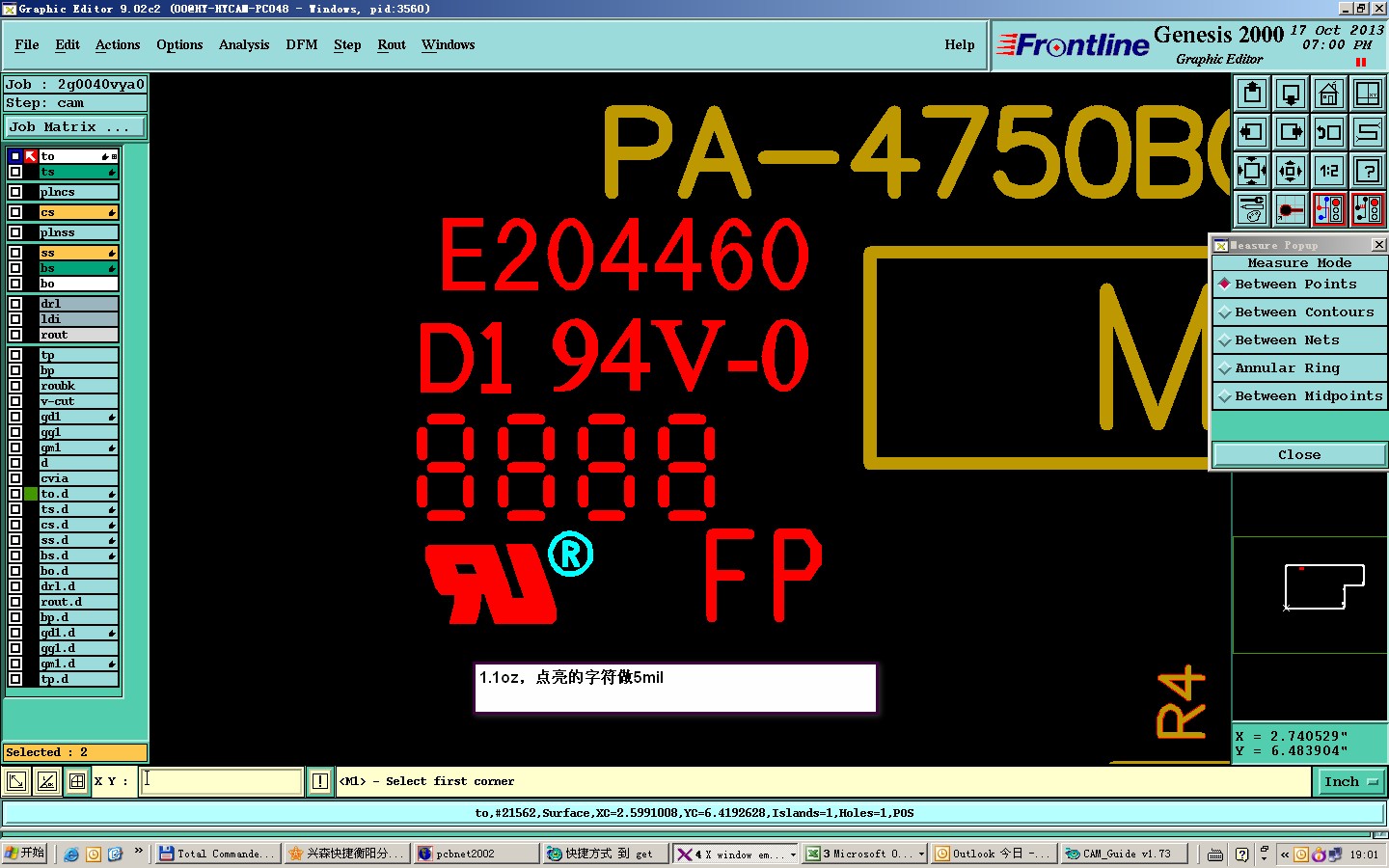Click the Job Matrix button
The image size is (1389, 868).
click(x=75, y=127)
